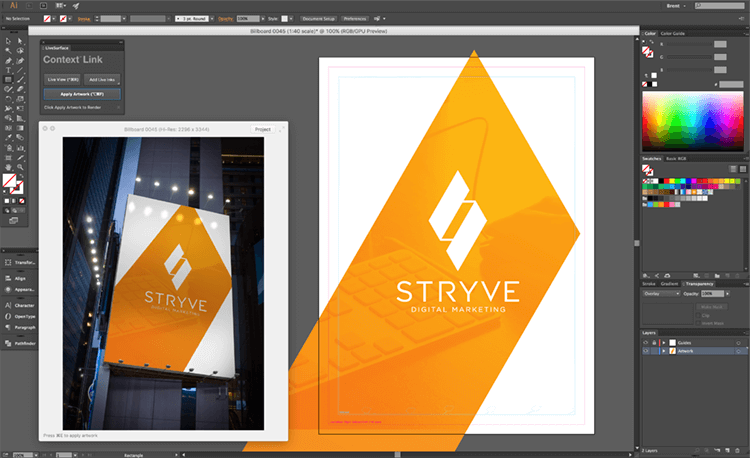
Task: Select the Eyedropper tool
Action: [8, 138]
